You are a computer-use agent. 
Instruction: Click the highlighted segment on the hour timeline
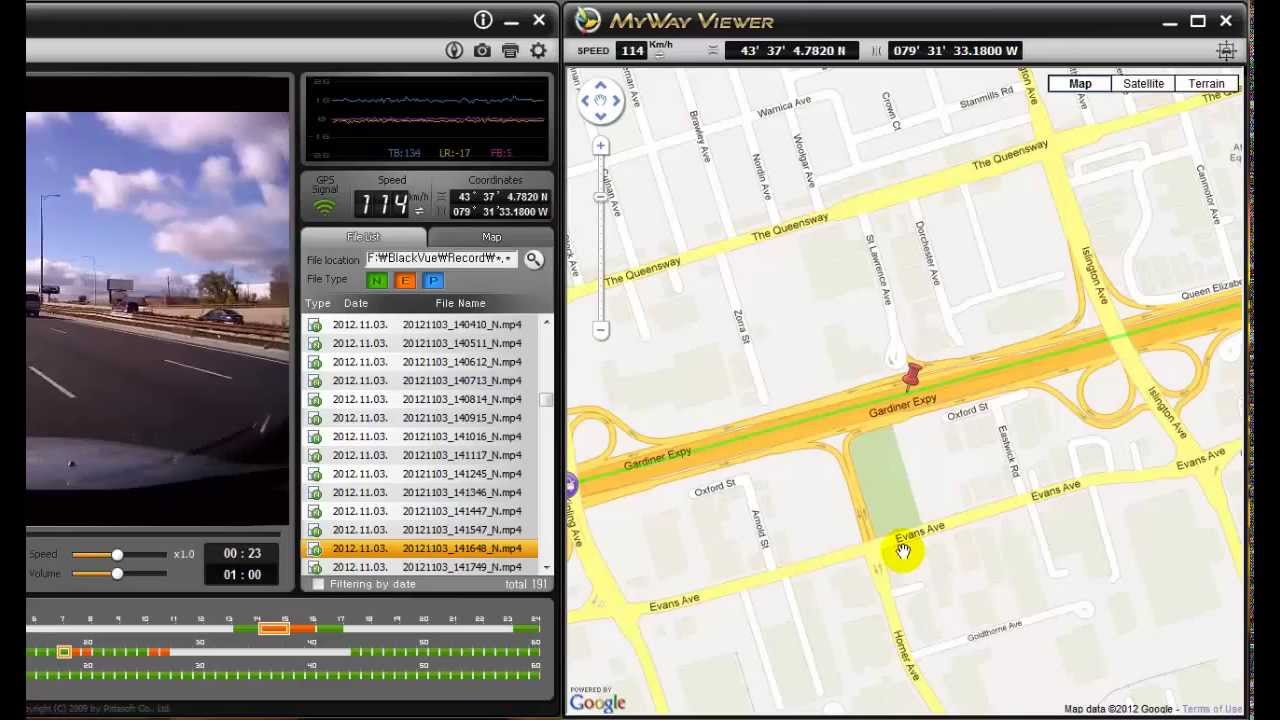click(x=274, y=628)
